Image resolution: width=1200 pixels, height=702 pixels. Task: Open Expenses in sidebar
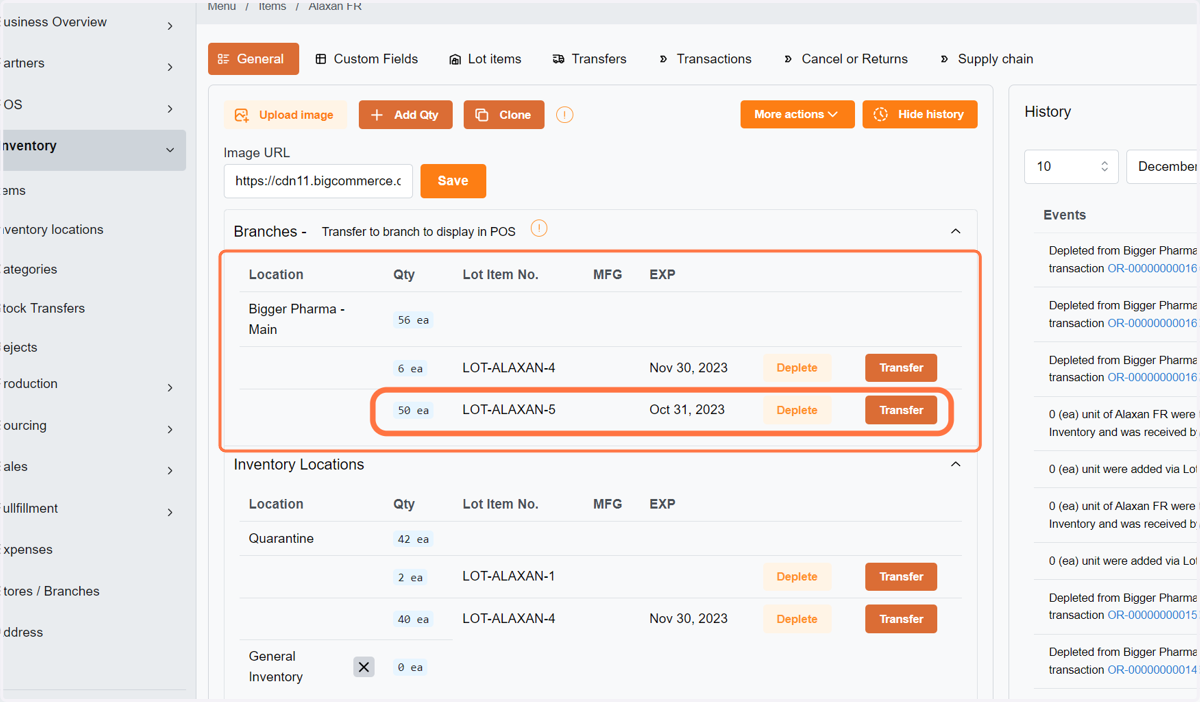click(27, 550)
